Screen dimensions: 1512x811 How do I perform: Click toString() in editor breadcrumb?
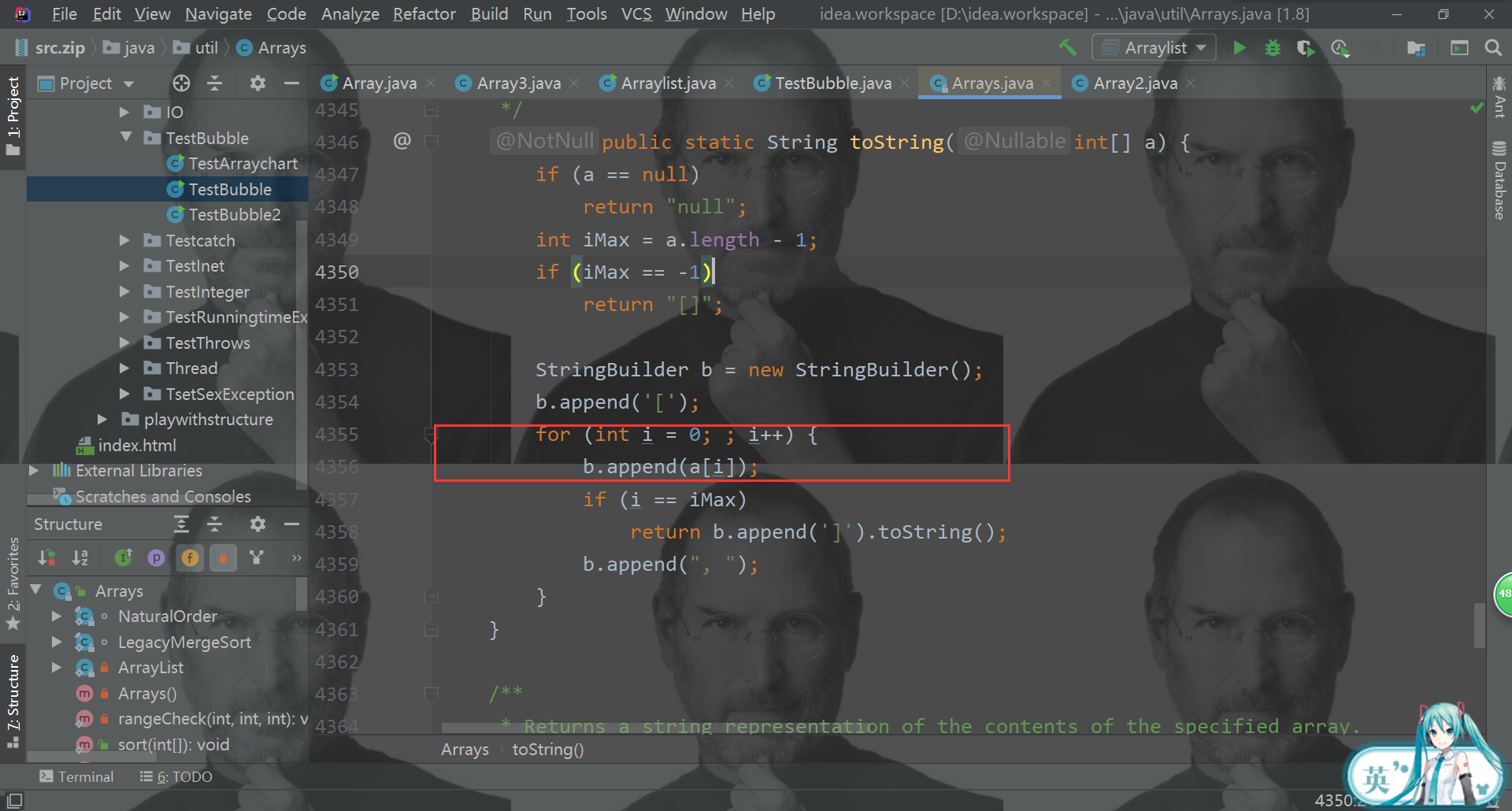click(548, 750)
